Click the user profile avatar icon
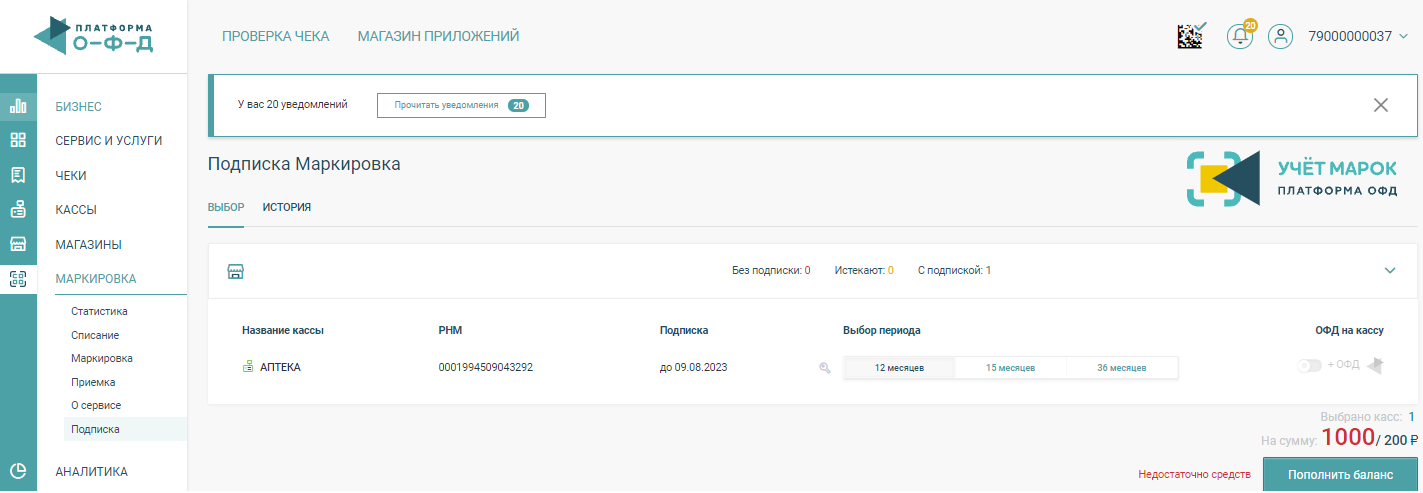The width and height of the screenshot is (1423, 493). pos(1281,36)
